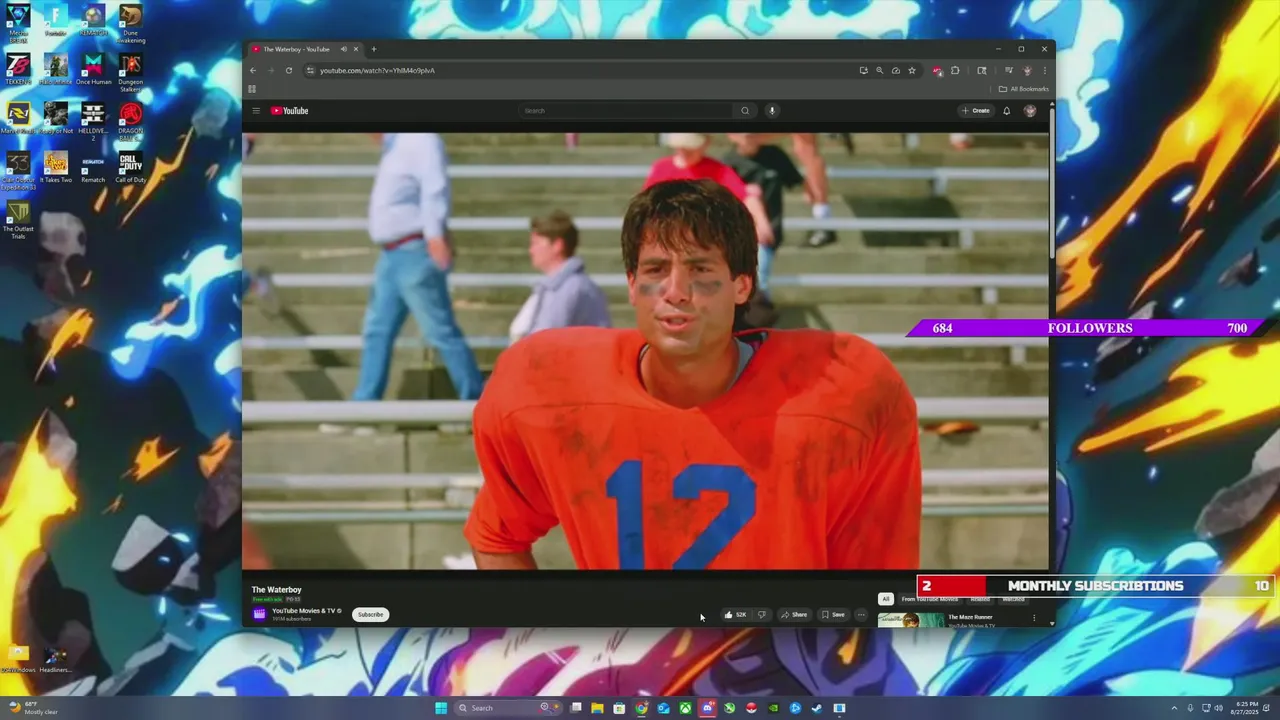Click the YouTube search magnifier button

click(x=745, y=111)
